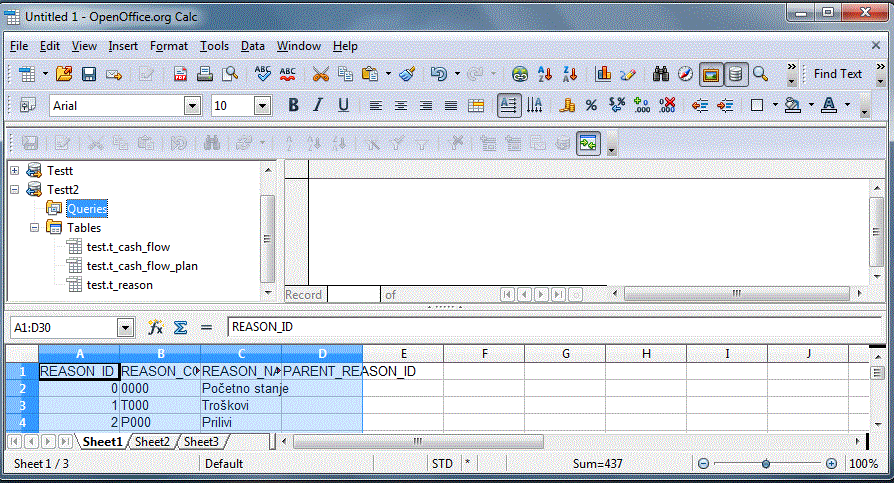Select the test.t_cash_flow table
This screenshot has width=894, height=483.
[128, 247]
